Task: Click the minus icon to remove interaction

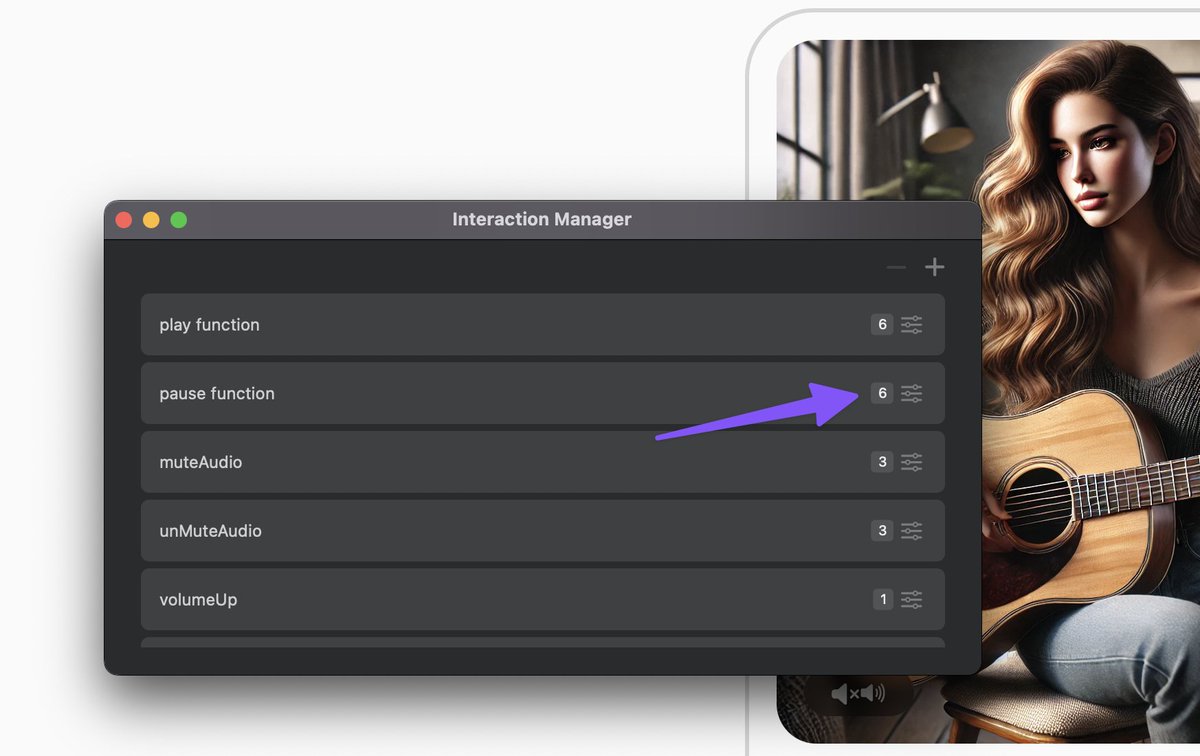Action: pos(895,267)
